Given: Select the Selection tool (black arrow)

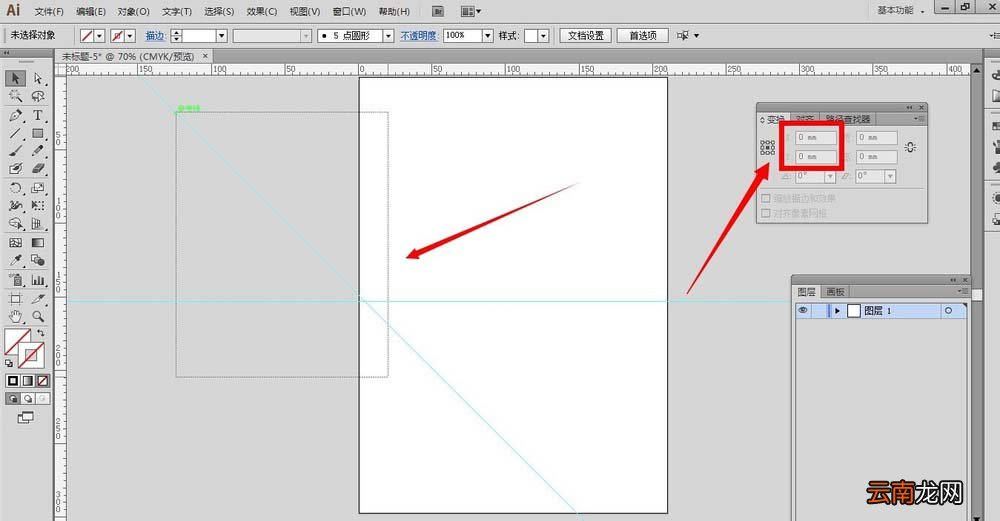Looking at the screenshot, I should (x=16, y=78).
